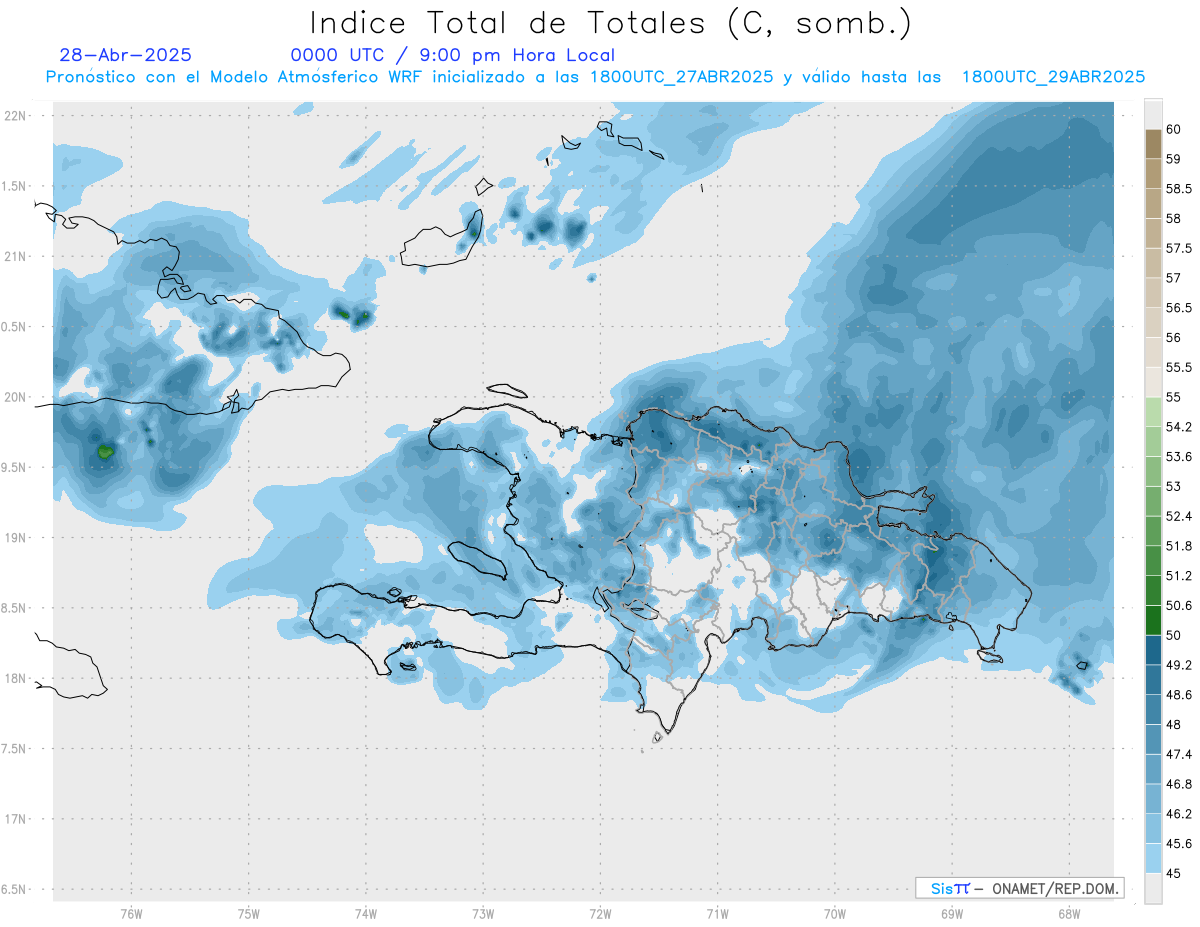The image size is (1200, 927).
Task: Click the latitude label "17N"
Action: pos(16,820)
